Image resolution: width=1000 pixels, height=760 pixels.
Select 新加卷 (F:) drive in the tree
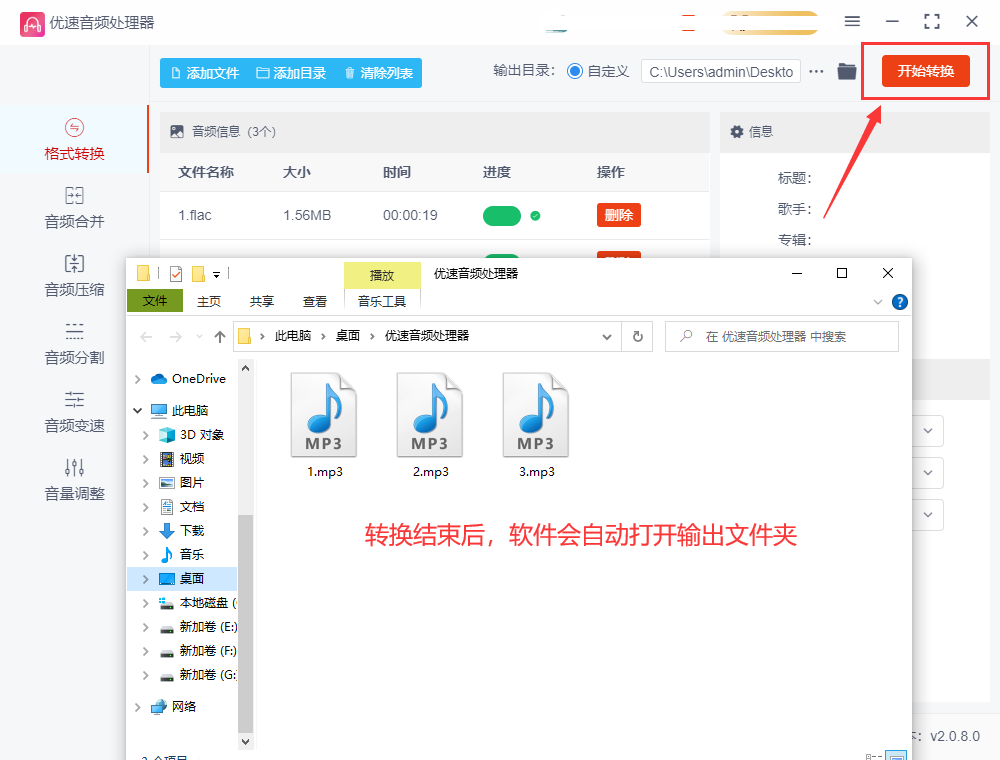coord(208,650)
